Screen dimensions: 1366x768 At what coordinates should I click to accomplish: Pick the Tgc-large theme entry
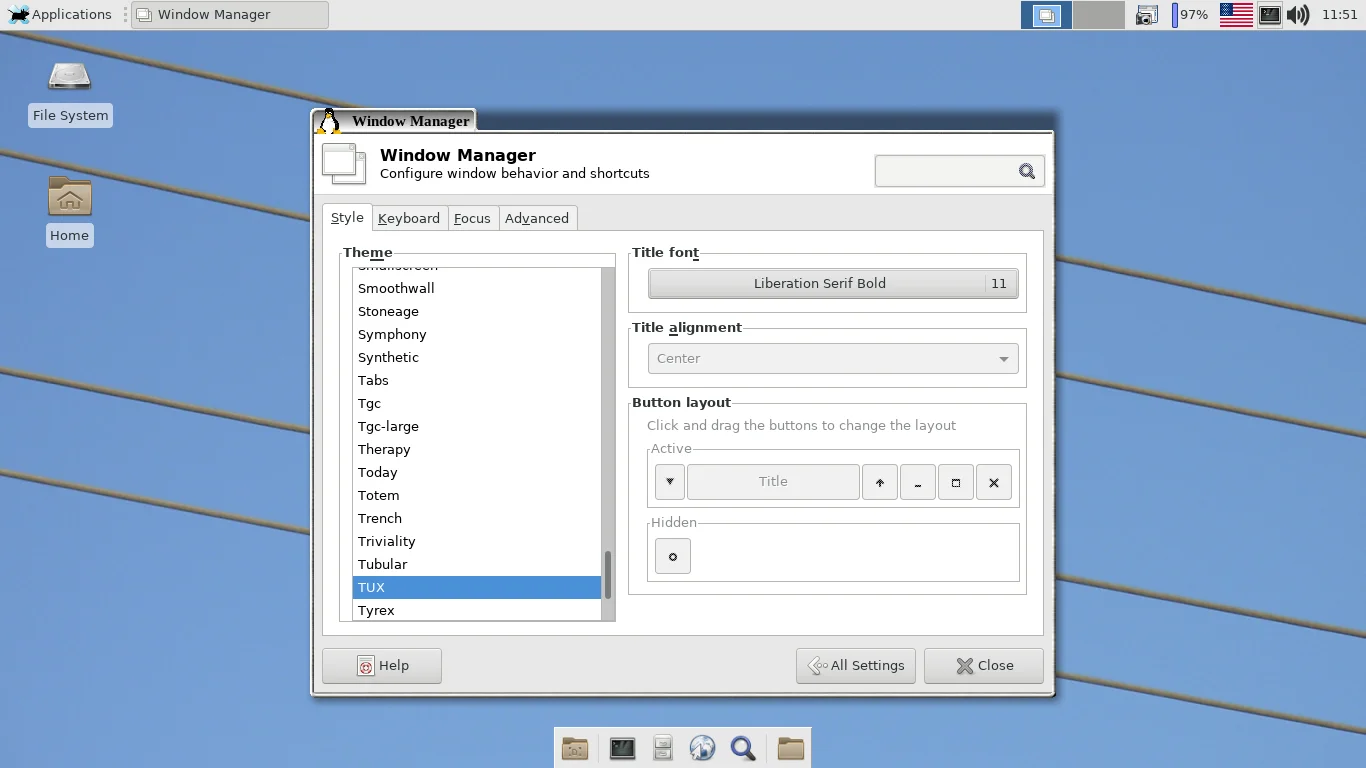(x=477, y=426)
